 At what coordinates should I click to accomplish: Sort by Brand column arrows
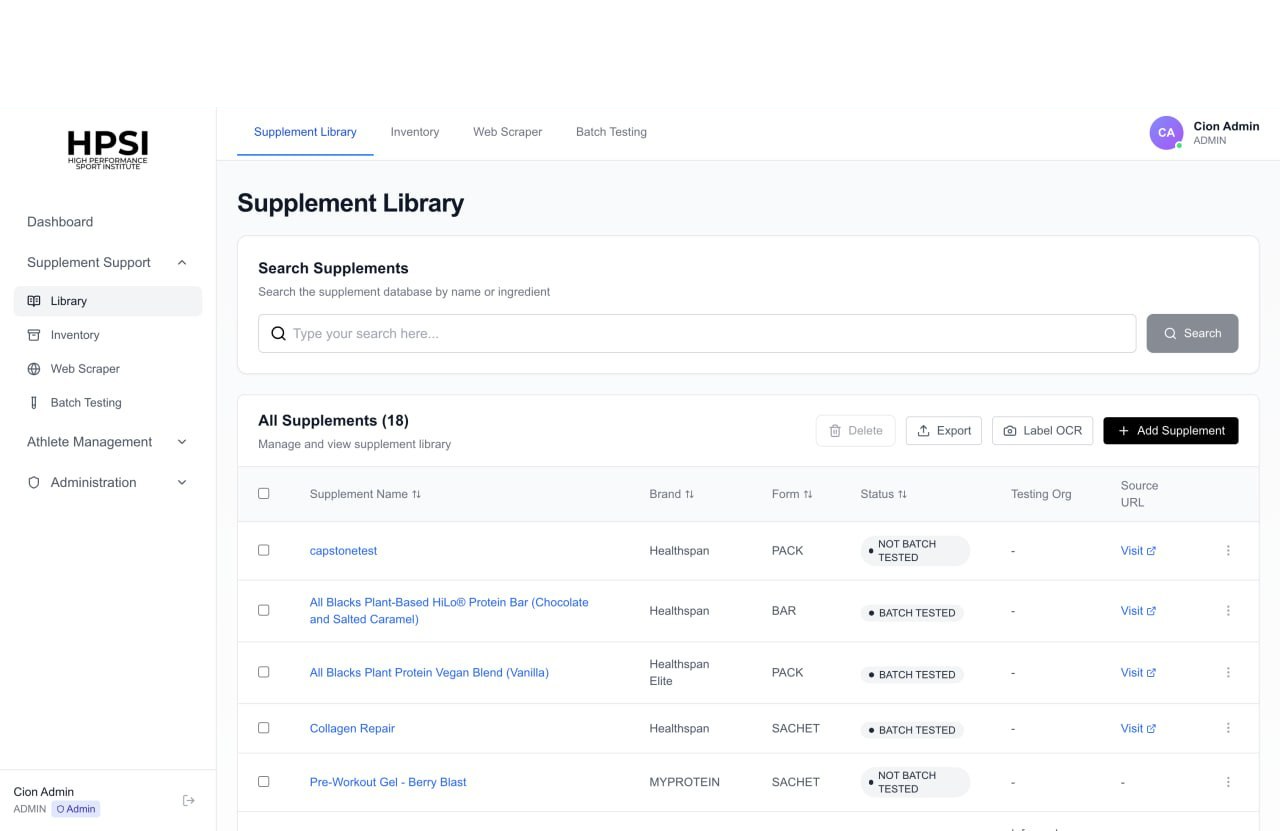click(689, 494)
